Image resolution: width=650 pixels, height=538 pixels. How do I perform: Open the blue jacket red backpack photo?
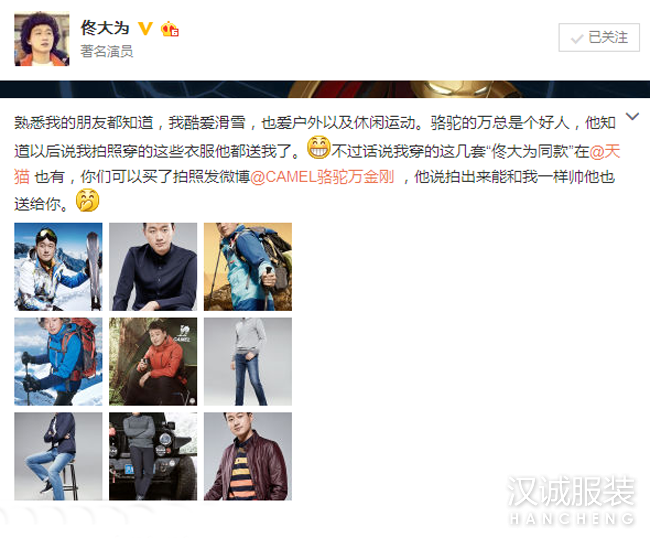(58, 361)
